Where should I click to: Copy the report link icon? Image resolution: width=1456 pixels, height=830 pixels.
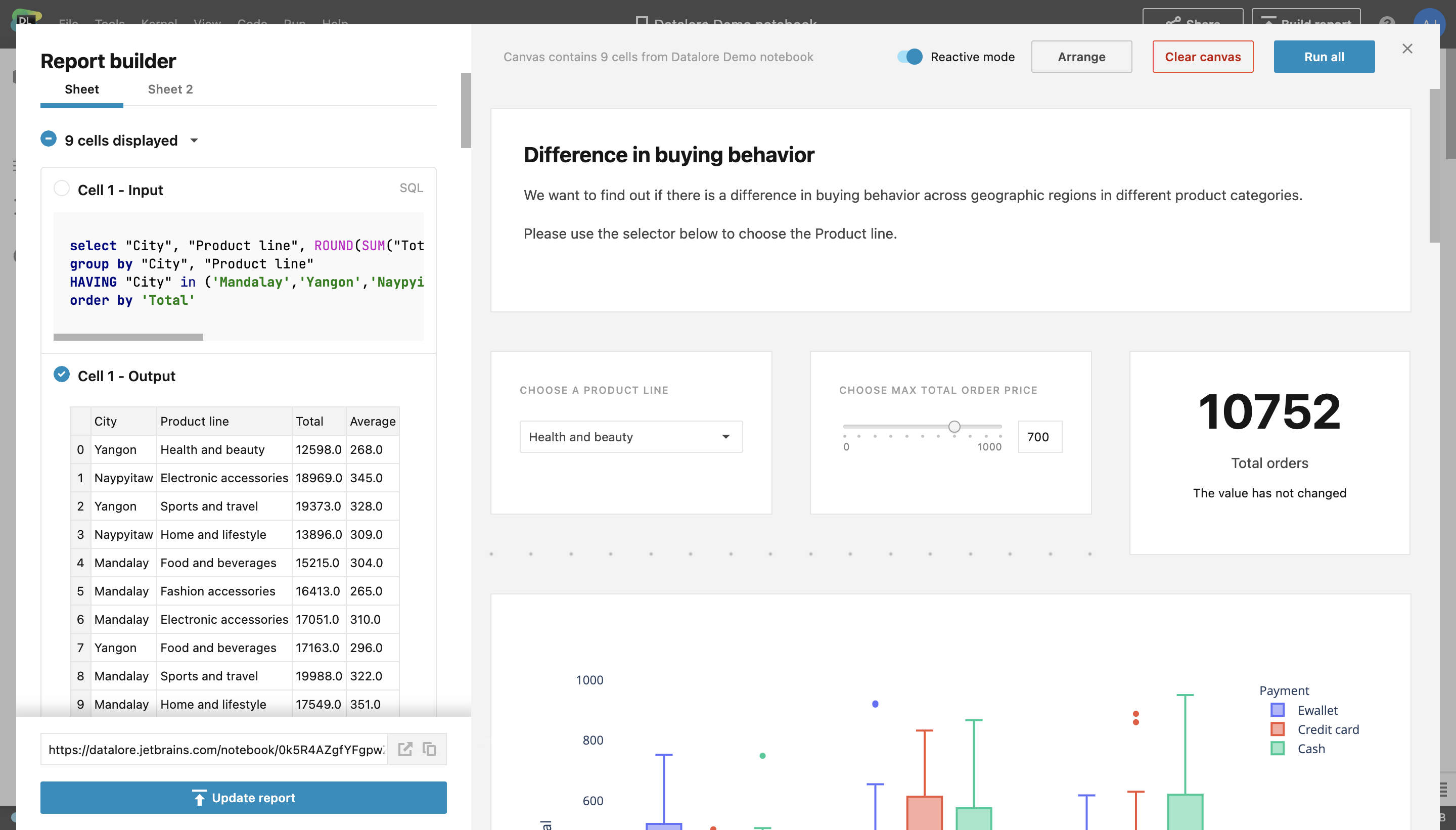tap(429, 749)
